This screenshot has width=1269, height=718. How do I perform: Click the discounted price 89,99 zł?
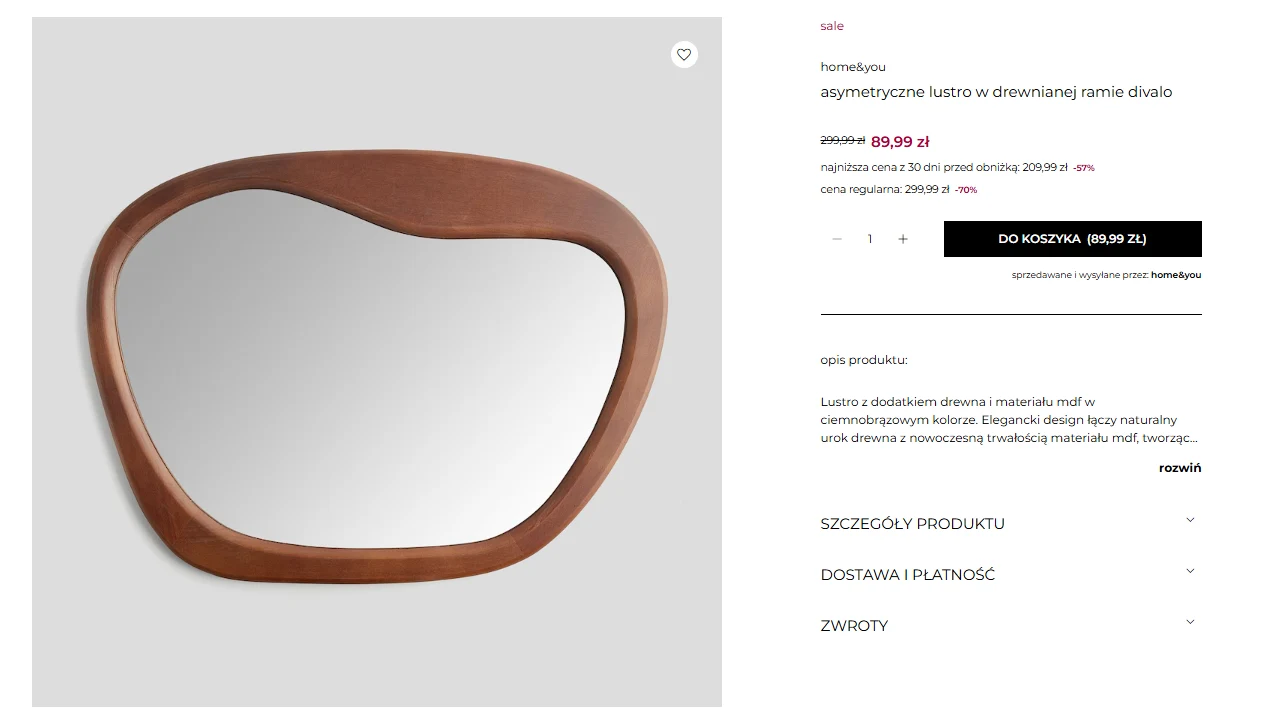[900, 142]
